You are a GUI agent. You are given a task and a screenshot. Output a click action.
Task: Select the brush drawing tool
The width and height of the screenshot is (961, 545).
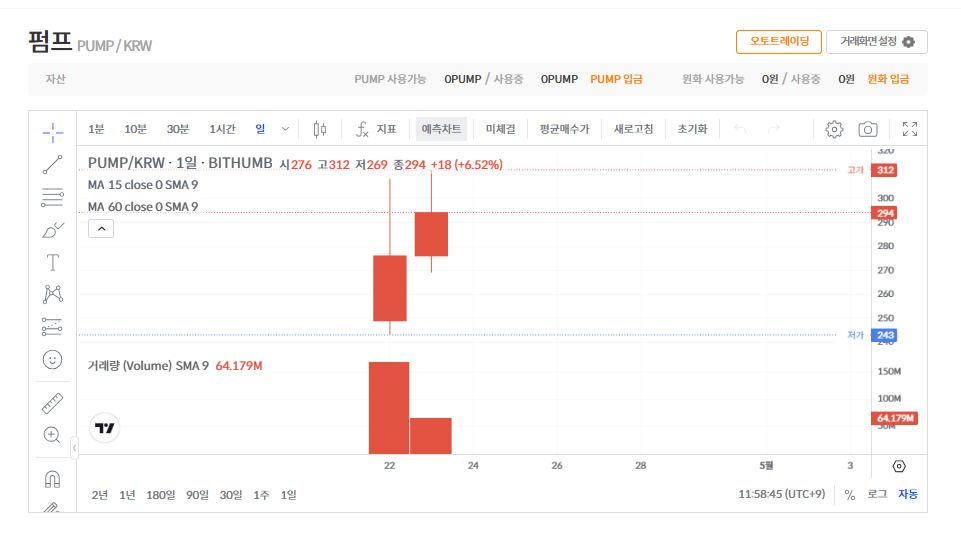53,230
